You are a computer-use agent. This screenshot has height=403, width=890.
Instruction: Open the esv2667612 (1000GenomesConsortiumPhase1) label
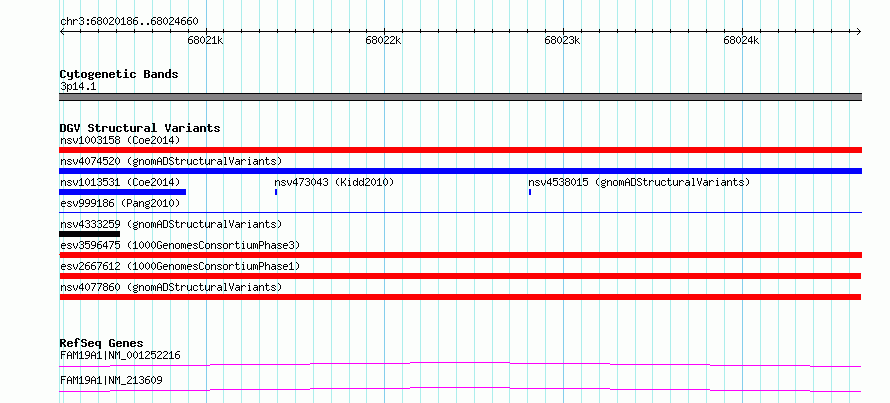coord(180,266)
